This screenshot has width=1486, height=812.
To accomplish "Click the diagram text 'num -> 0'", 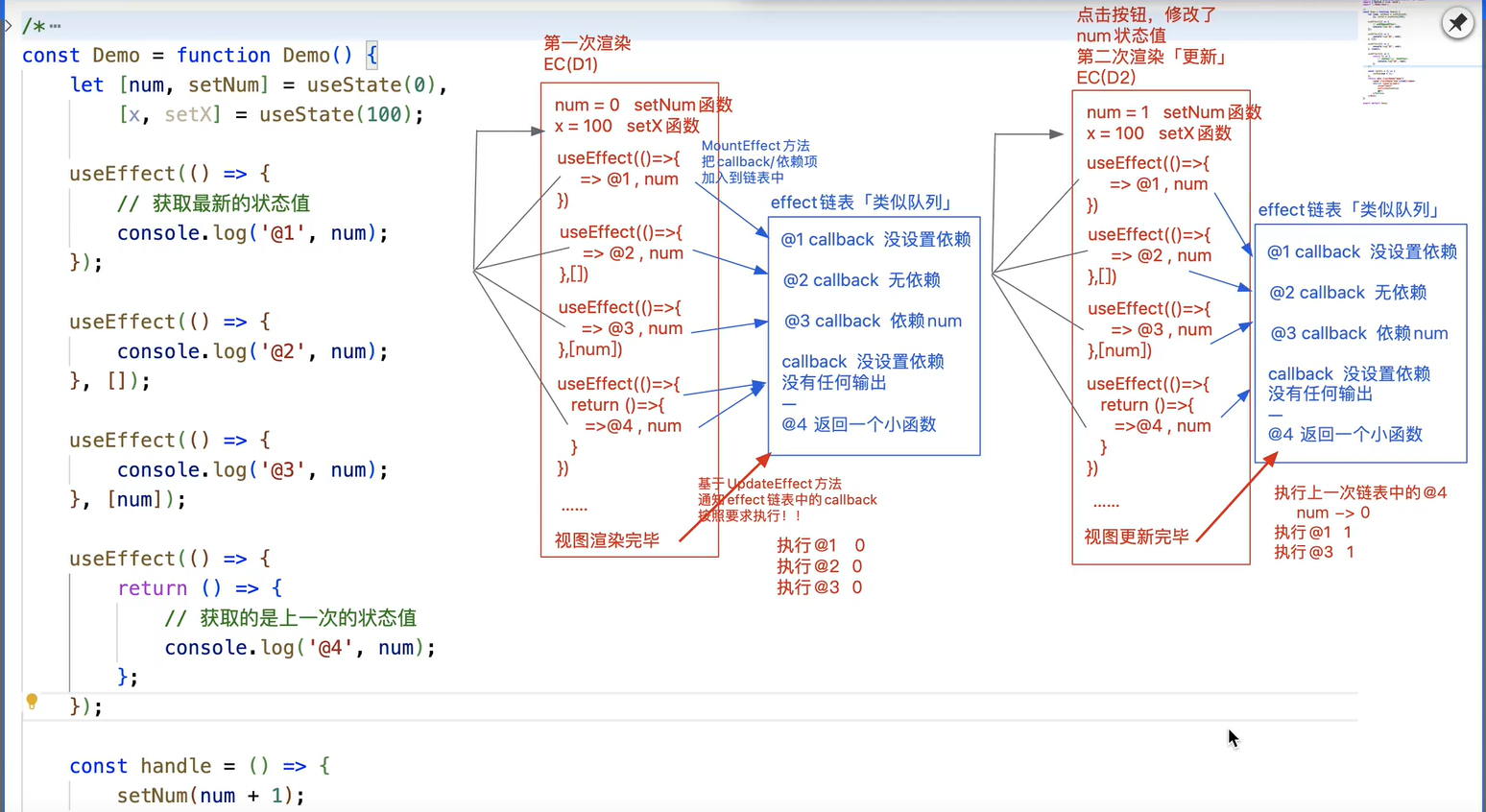I will pos(1332,513).
